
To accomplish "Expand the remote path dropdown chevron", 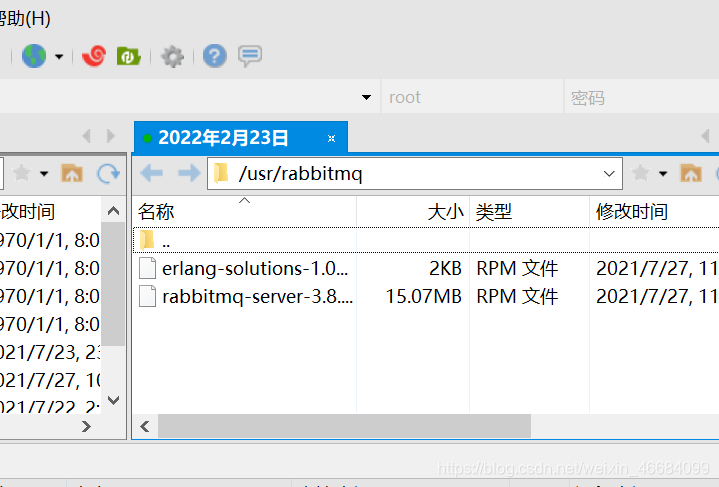I will (609, 174).
